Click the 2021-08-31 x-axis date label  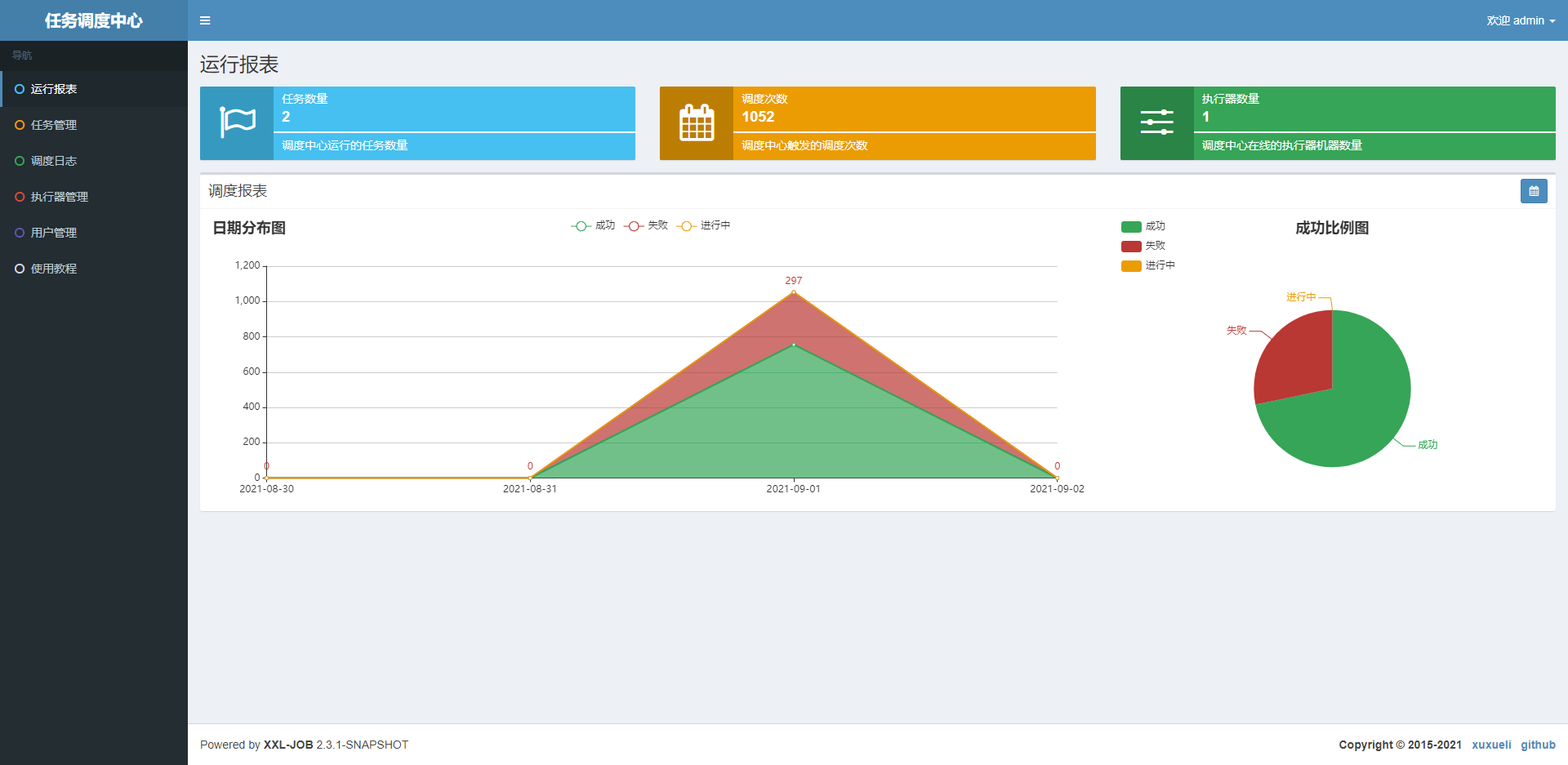530,489
